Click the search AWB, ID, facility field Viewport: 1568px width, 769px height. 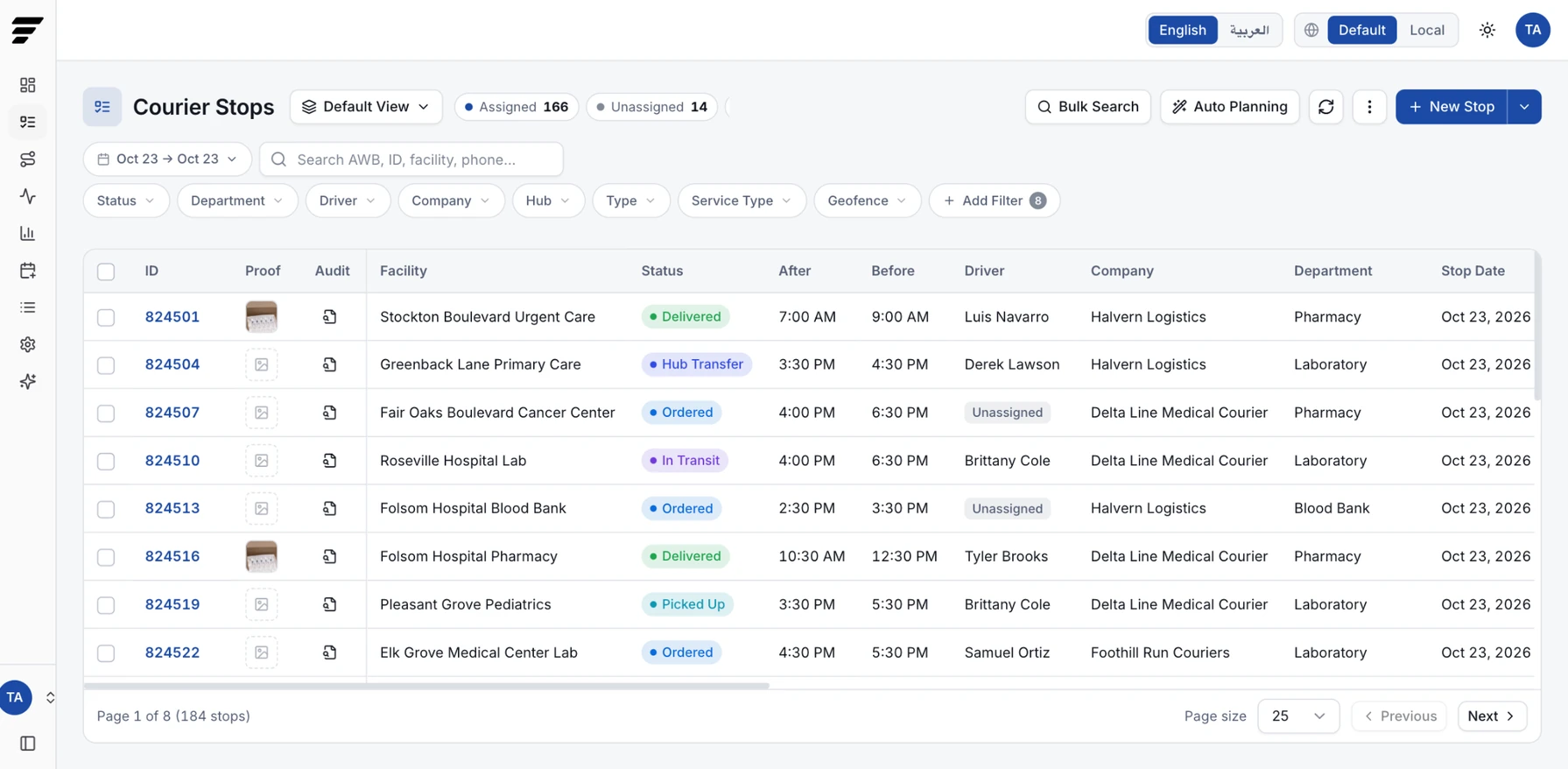tap(411, 159)
